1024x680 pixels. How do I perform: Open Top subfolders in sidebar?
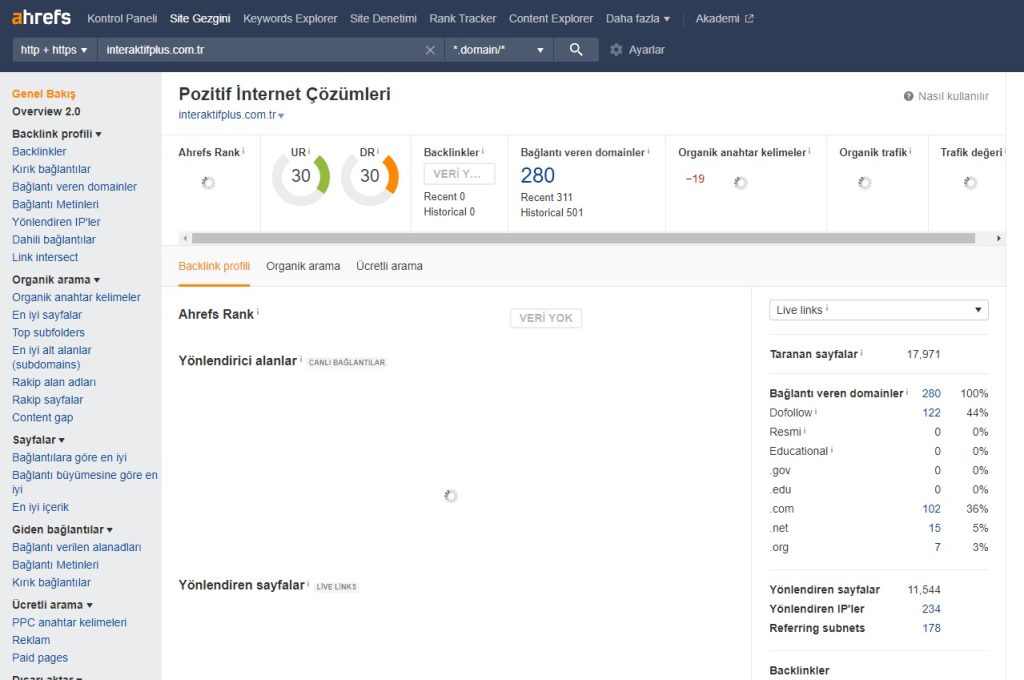[48, 332]
